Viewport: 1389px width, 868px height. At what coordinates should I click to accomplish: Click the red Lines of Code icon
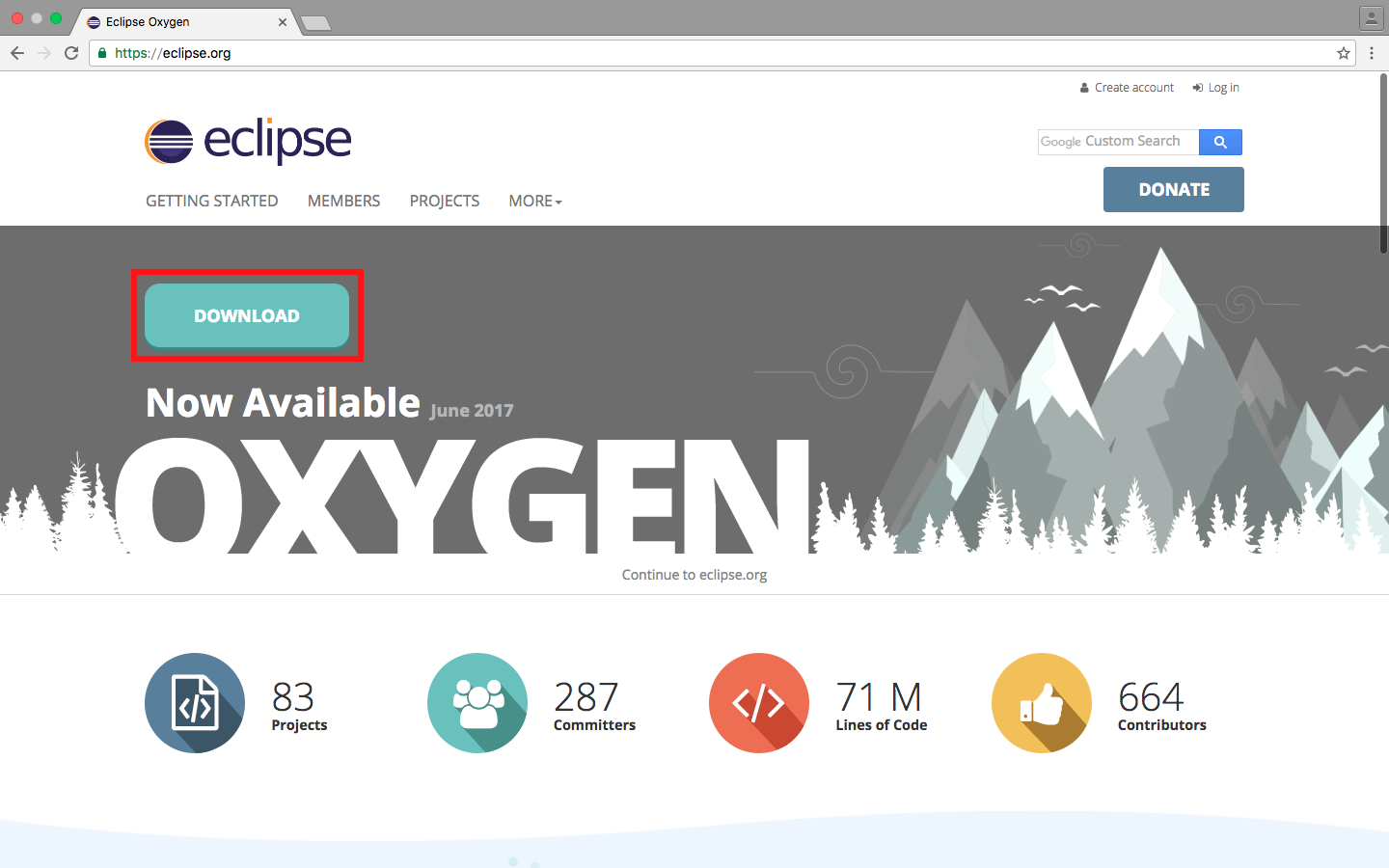(x=759, y=703)
